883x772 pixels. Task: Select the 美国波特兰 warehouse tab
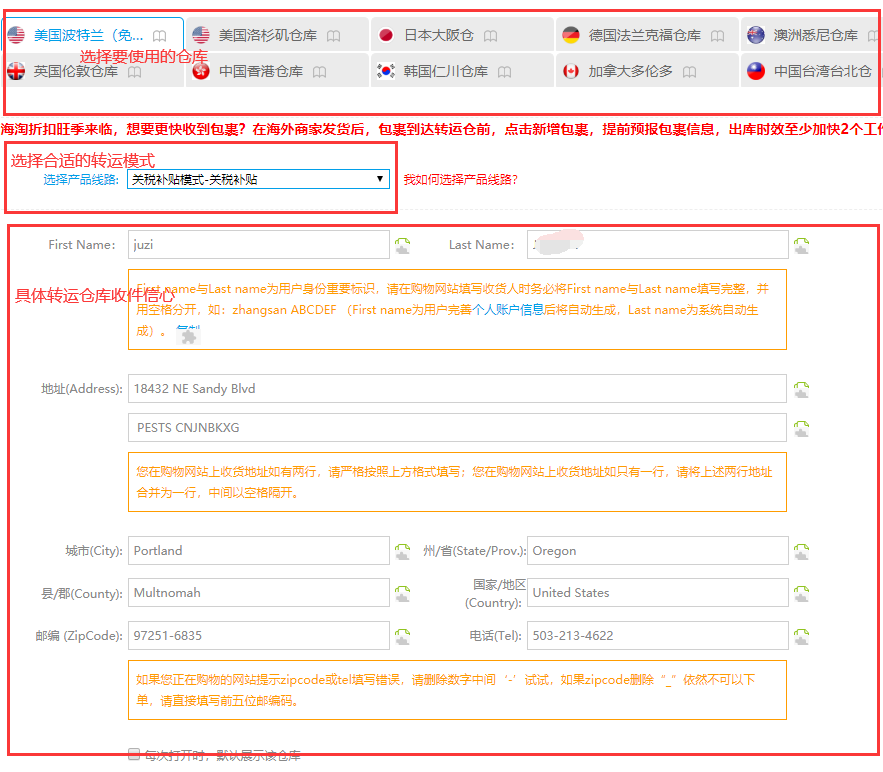coord(92,35)
